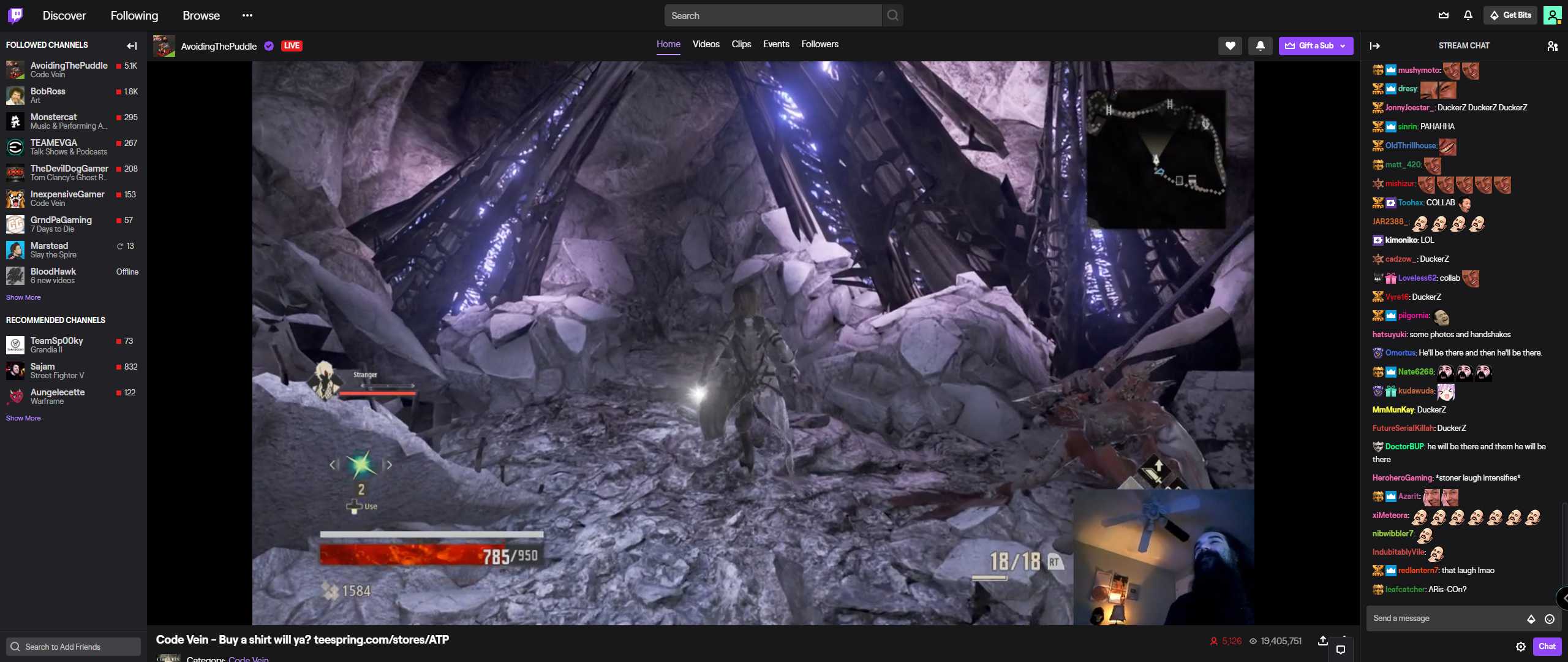Open TEAMEVGA channel in sidebar
This screenshot has height=662, width=1568.
tap(72, 146)
